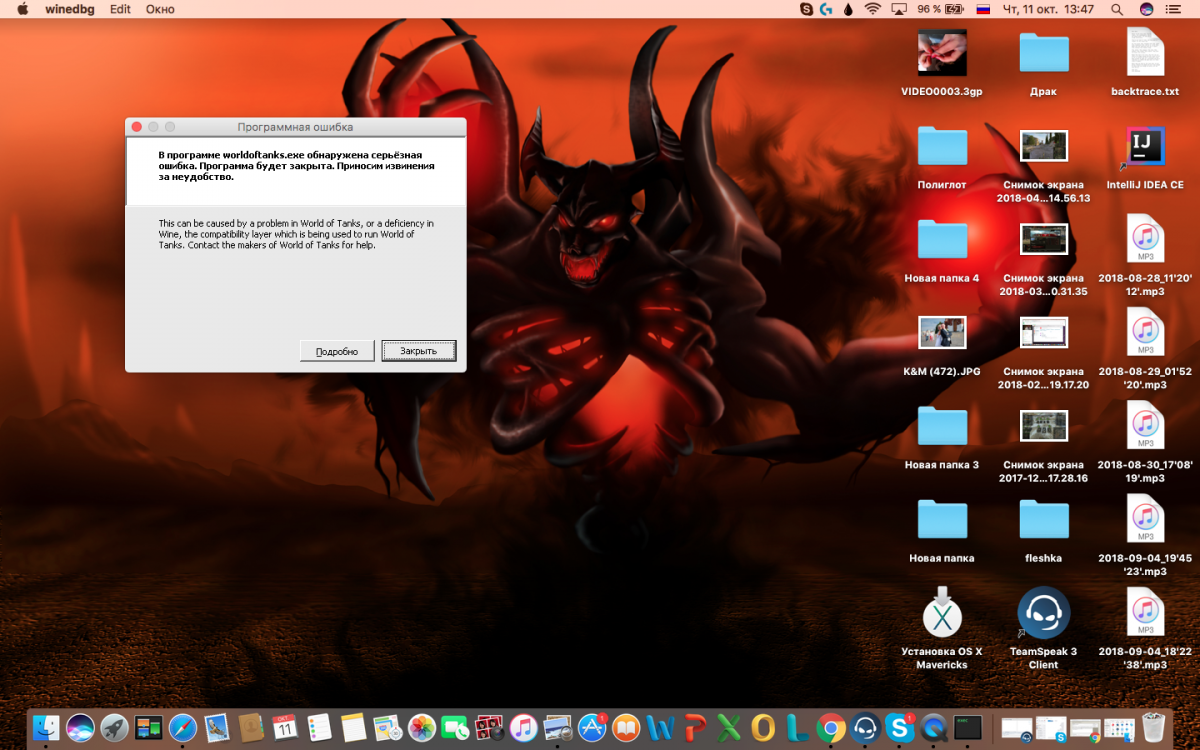This screenshot has height=750, width=1200.
Task: Open FaceTime green icon in Dock
Action: pyautogui.click(x=455, y=727)
